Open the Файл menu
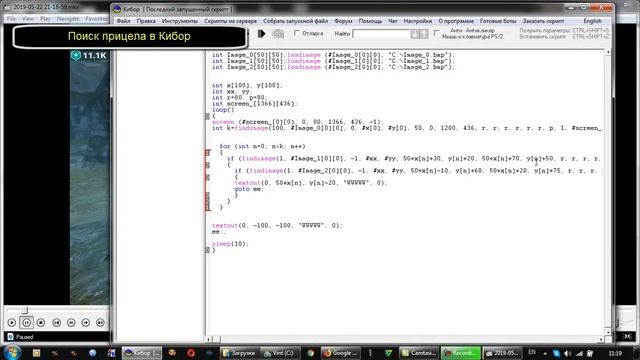The height and width of the screenshot is (360, 640). coord(123,21)
